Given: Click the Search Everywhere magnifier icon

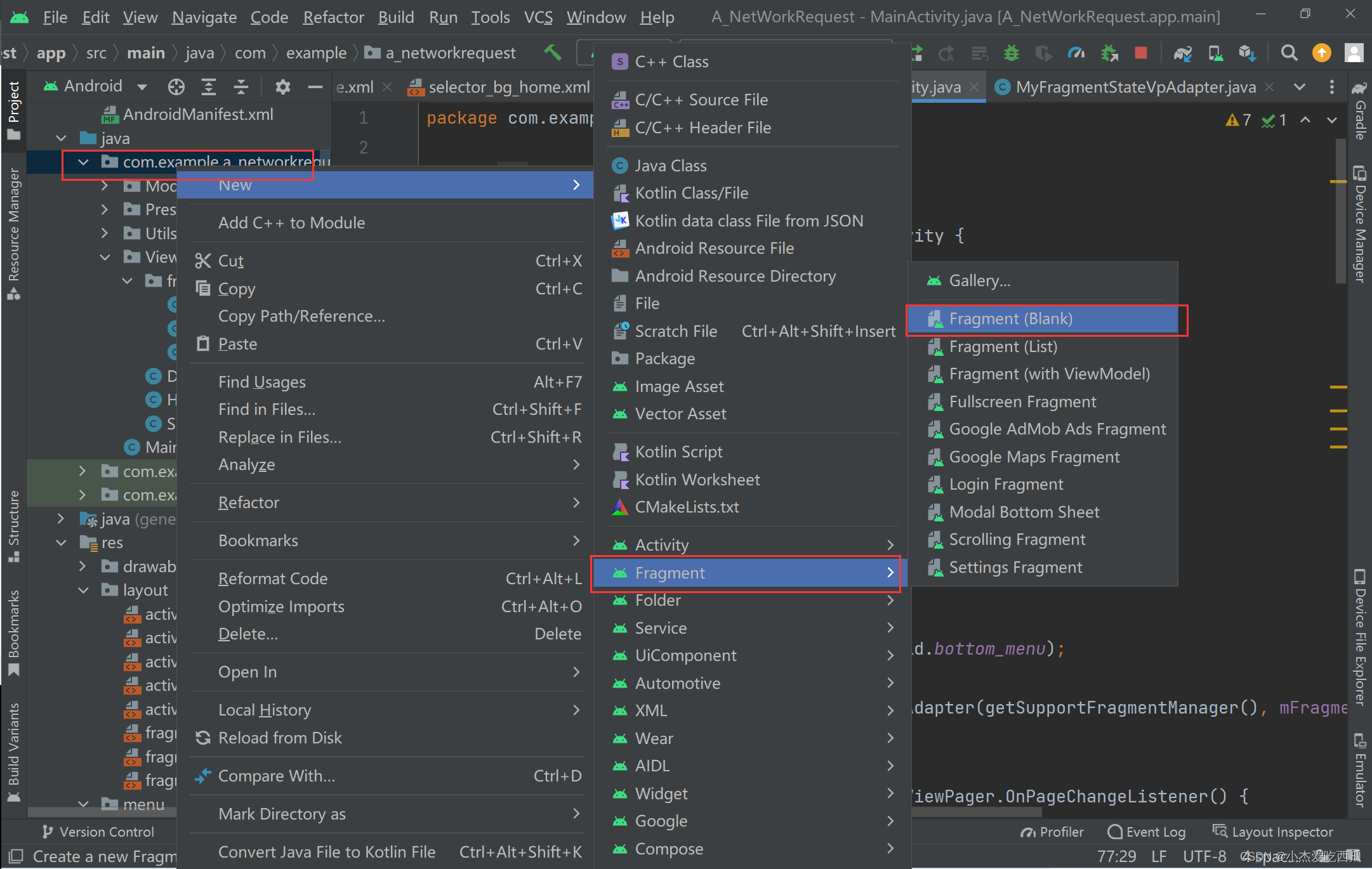Looking at the screenshot, I should (1288, 53).
